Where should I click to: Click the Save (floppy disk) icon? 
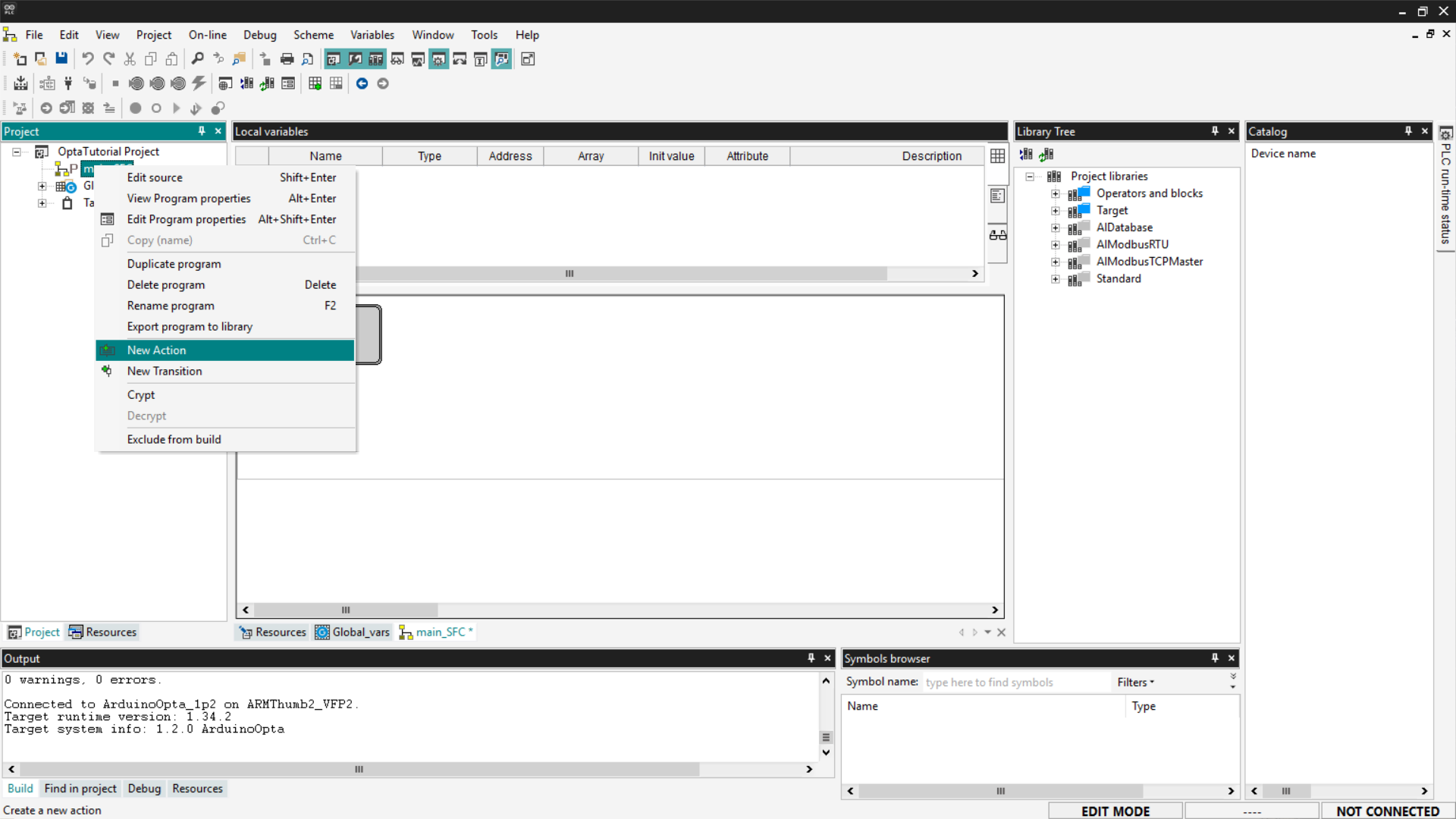[x=61, y=58]
